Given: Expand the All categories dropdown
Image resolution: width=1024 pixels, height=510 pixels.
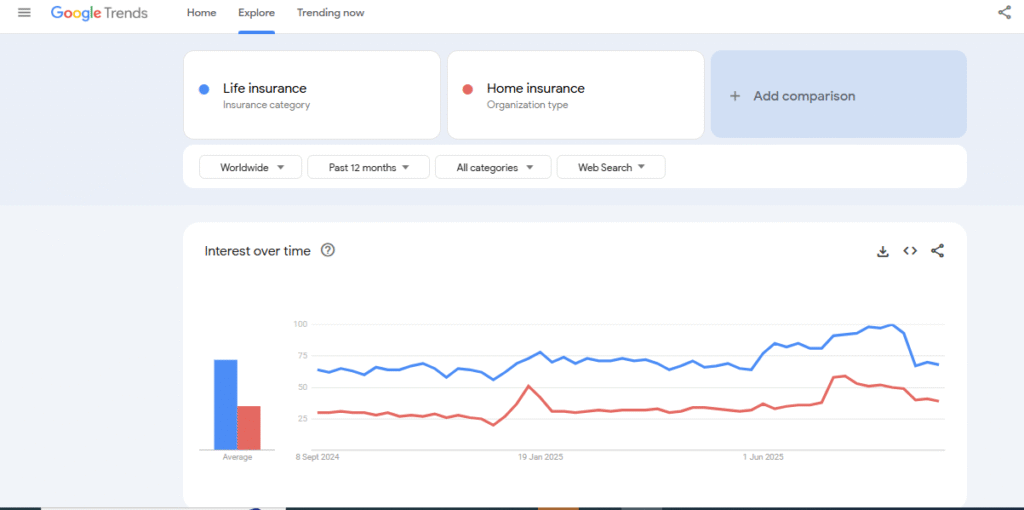Looking at the screenshot, I should tap(493, 168).
